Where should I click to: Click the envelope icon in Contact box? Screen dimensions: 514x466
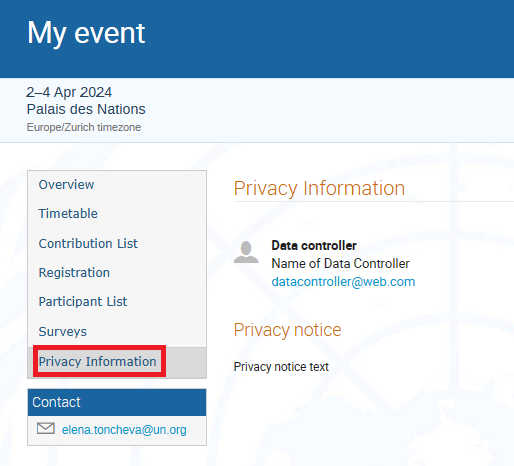coord(46,428)
